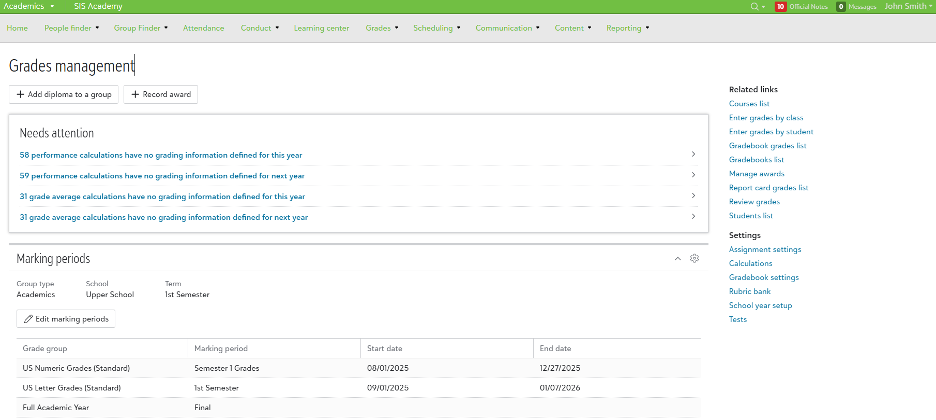The width and height of the screenshot is (936, 420).
Task: Open Assignment settings link
Action: pos(765,249)
